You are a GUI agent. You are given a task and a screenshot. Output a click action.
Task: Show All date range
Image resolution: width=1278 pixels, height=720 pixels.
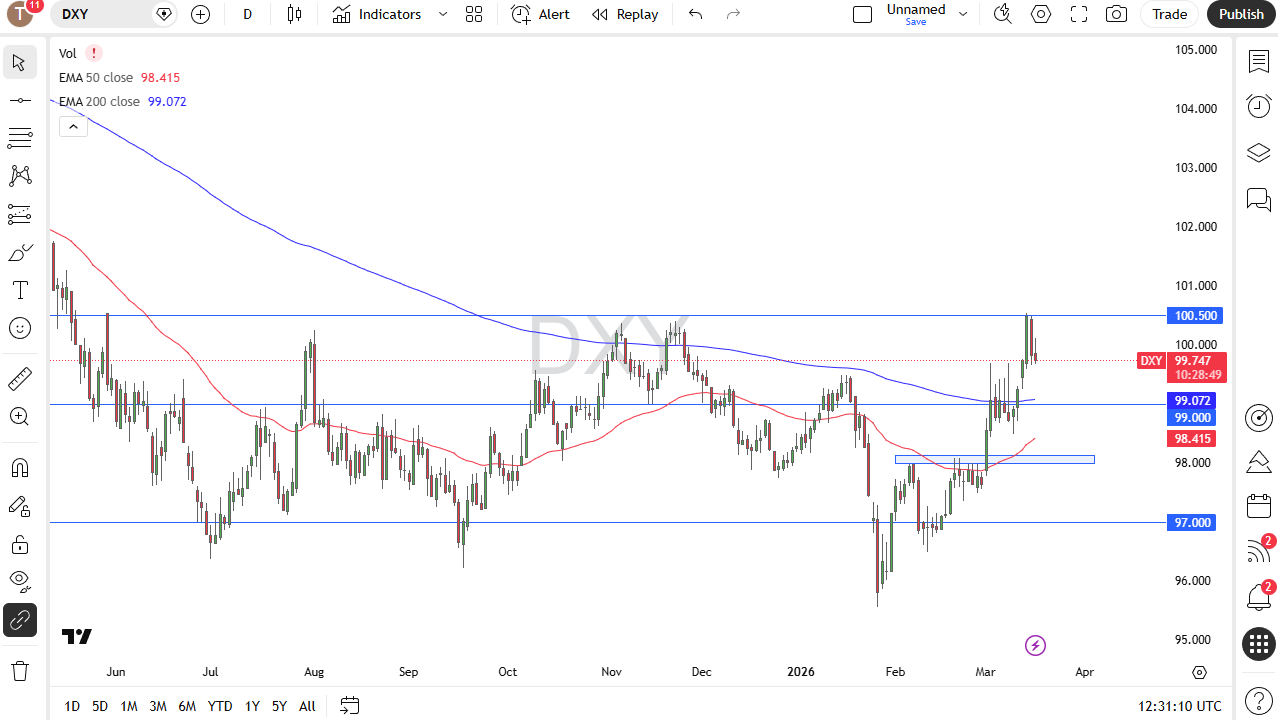[307, 706]
